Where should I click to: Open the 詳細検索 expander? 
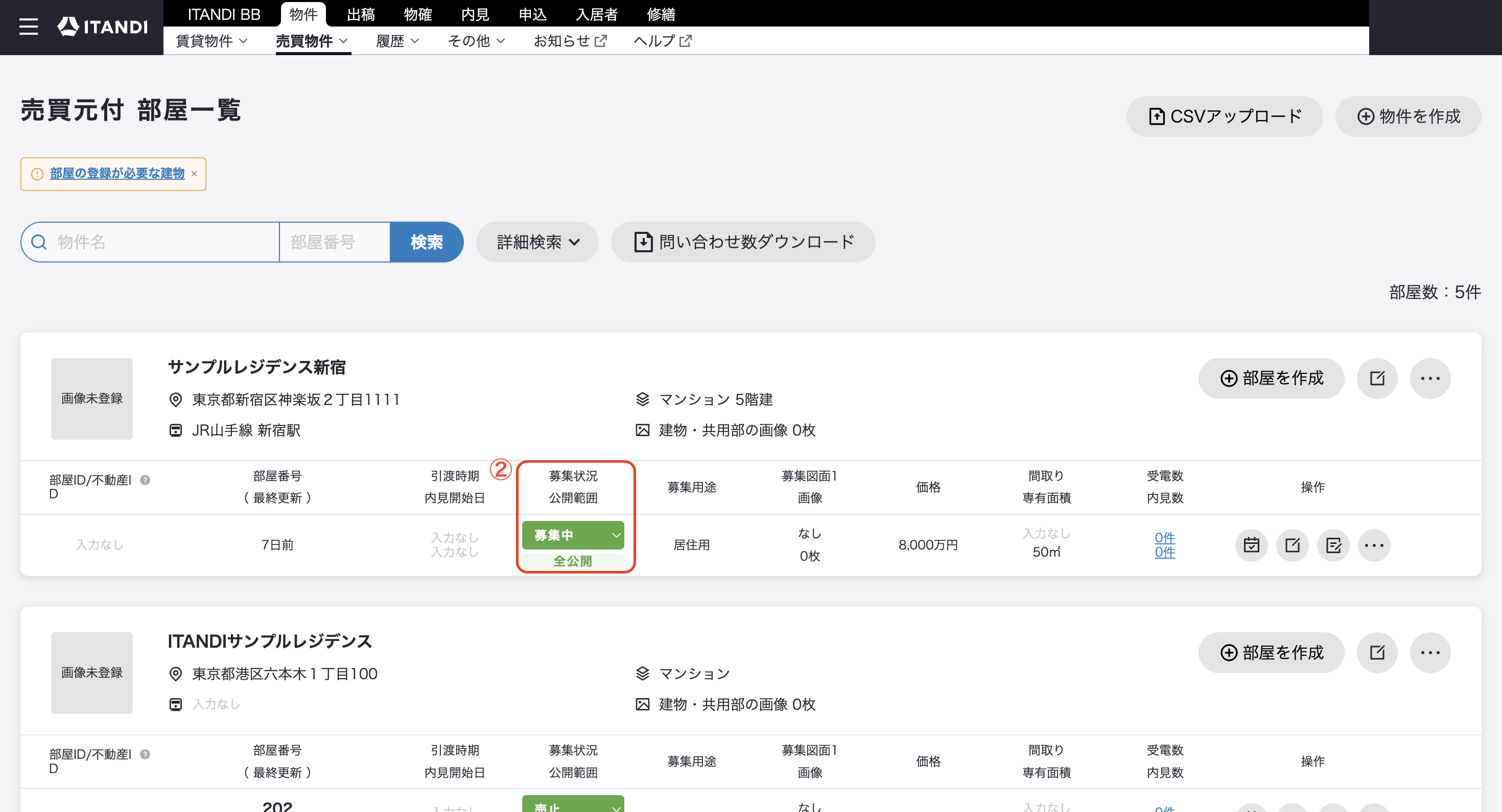click(x=537, y=242)
